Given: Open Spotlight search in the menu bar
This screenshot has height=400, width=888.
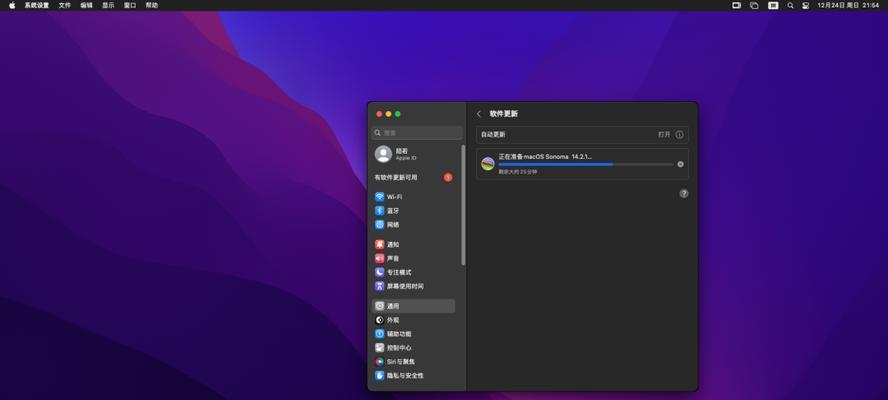Looking at the screenshot, I should 790,5.
